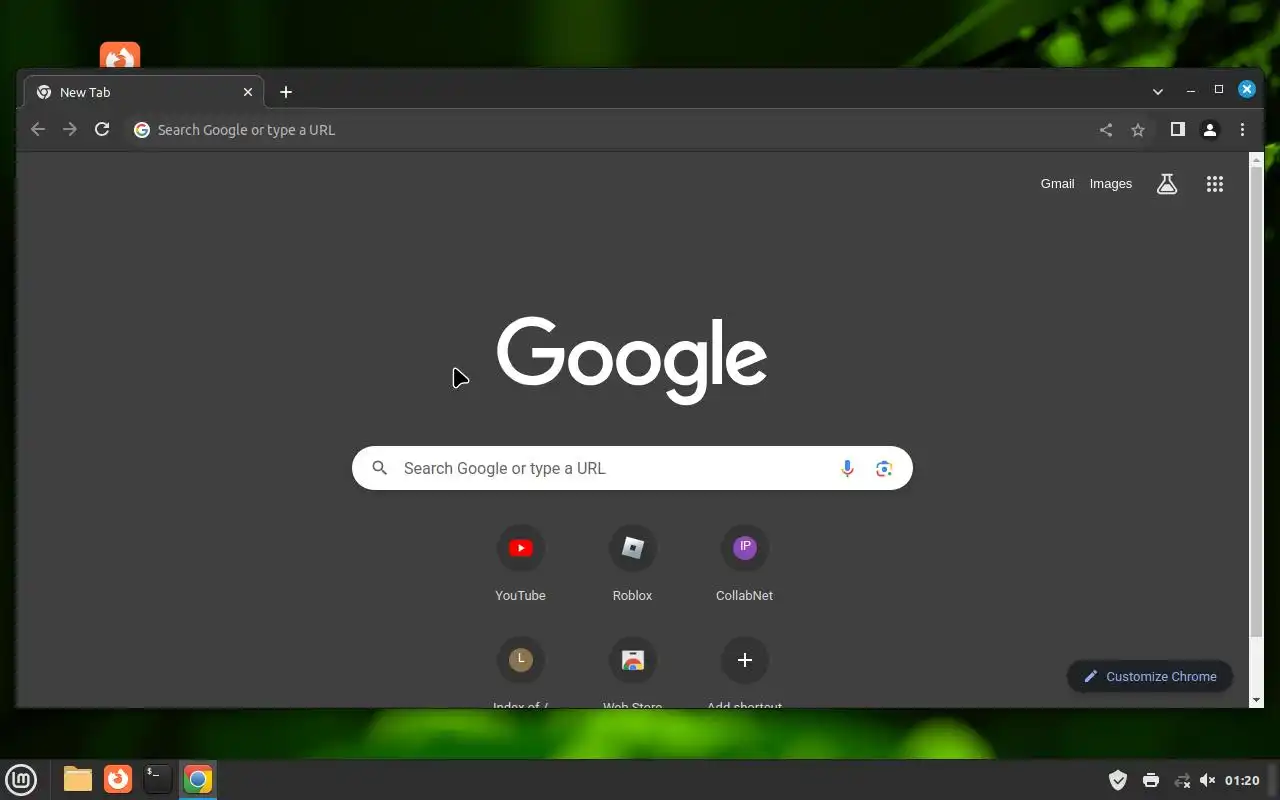
Task: Click the Customize Chrome button
Action: coord(1150,676)
